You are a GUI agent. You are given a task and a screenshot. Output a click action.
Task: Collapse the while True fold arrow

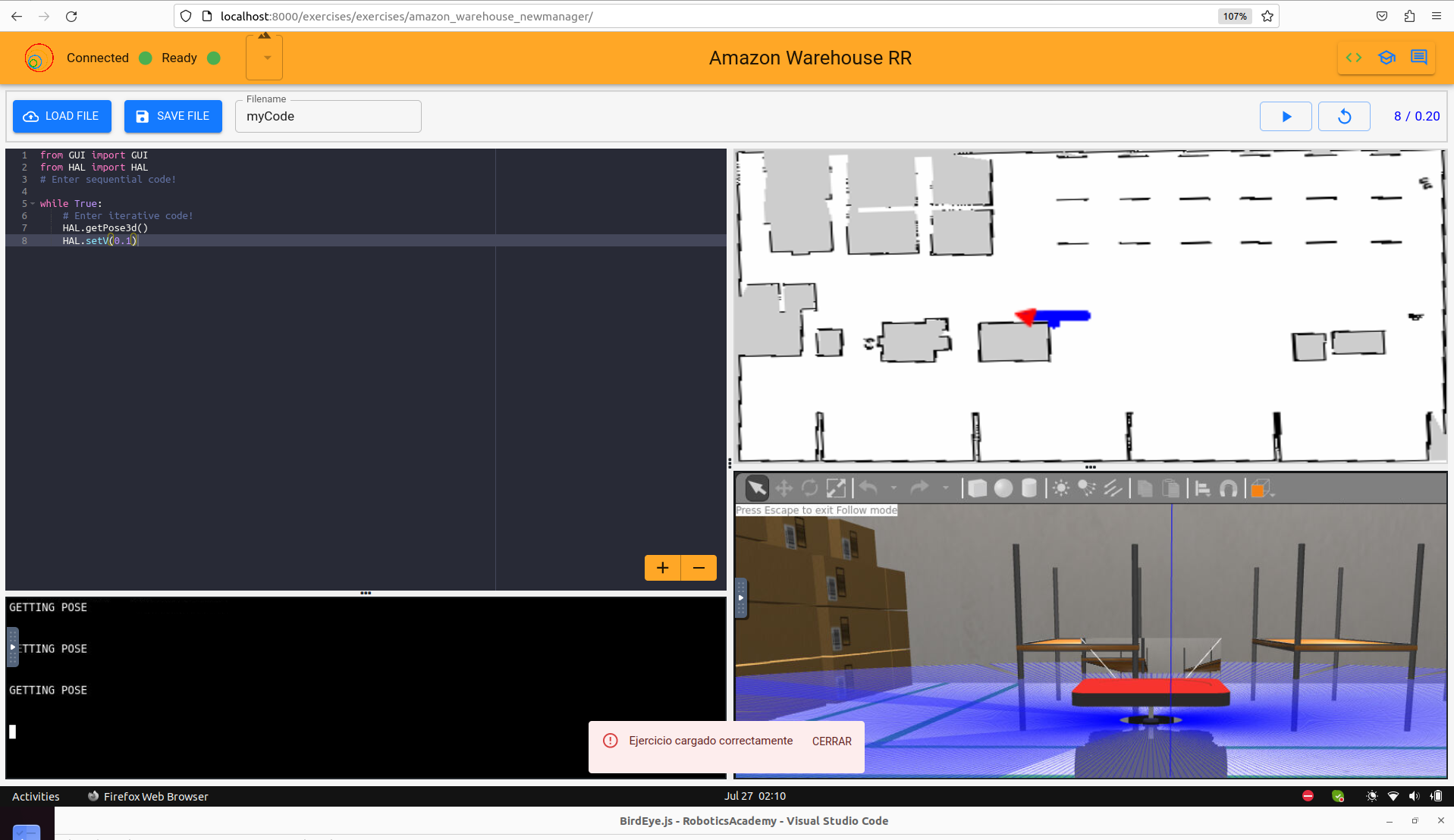click(33, 204)
